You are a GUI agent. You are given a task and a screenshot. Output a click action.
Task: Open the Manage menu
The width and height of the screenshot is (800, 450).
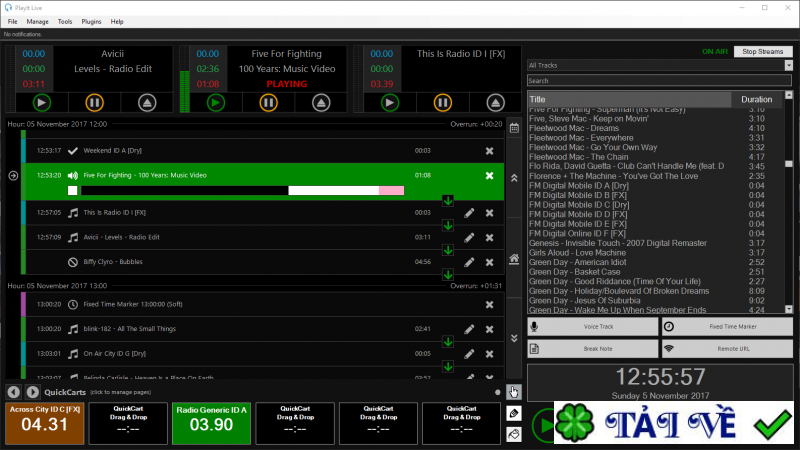[x=38, y=21]
